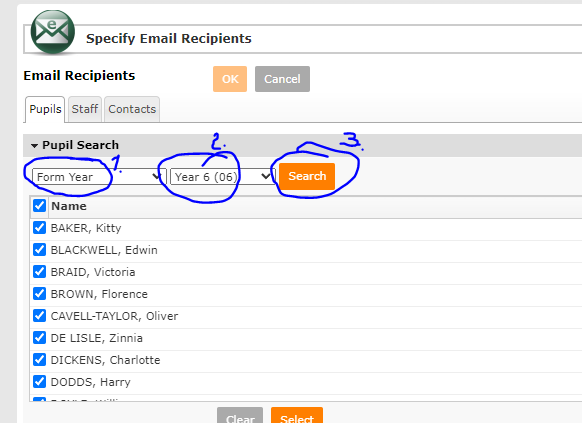Click the DODDS, Harry row name

pos(91,382)
